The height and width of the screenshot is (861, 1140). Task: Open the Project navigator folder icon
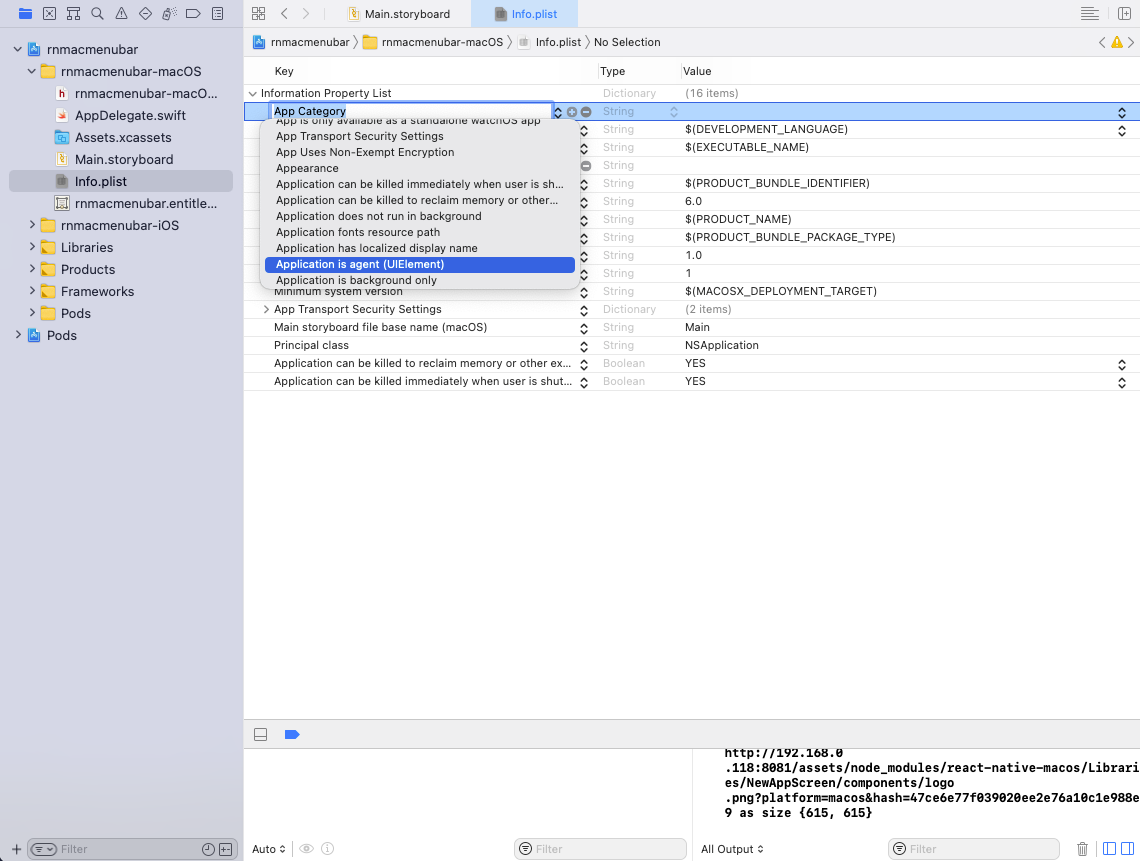point(25,13)
